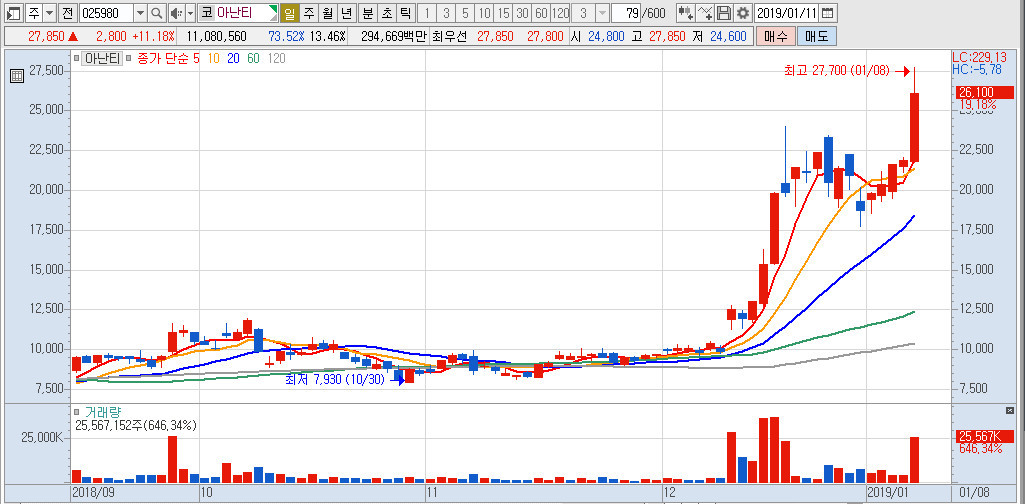Click the current price 27,850 value
Image resolution: width=1025 pixels, height=504 pixels.
coord(46,36)
